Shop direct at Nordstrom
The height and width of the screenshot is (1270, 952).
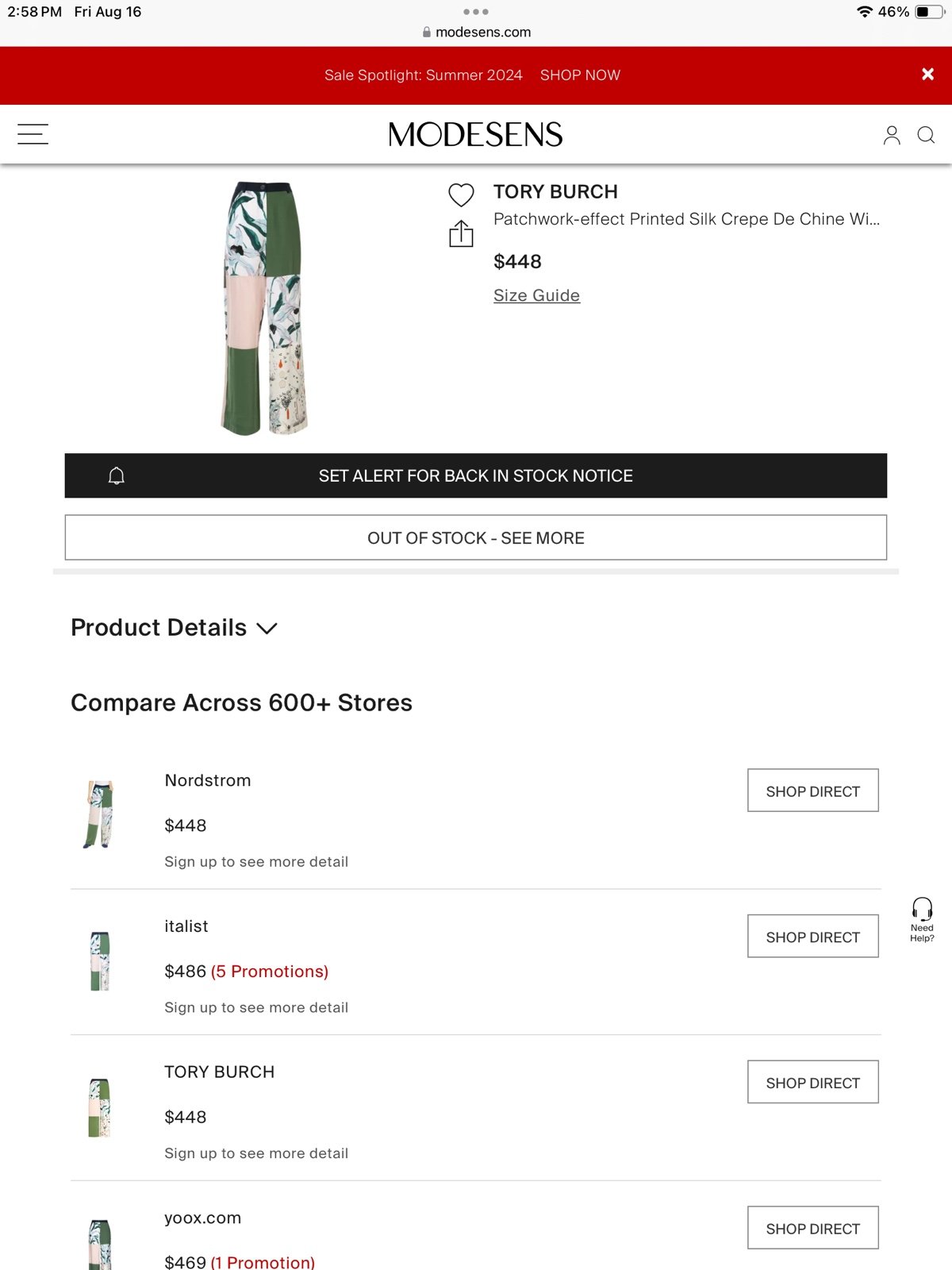click(x=812, y=791)
